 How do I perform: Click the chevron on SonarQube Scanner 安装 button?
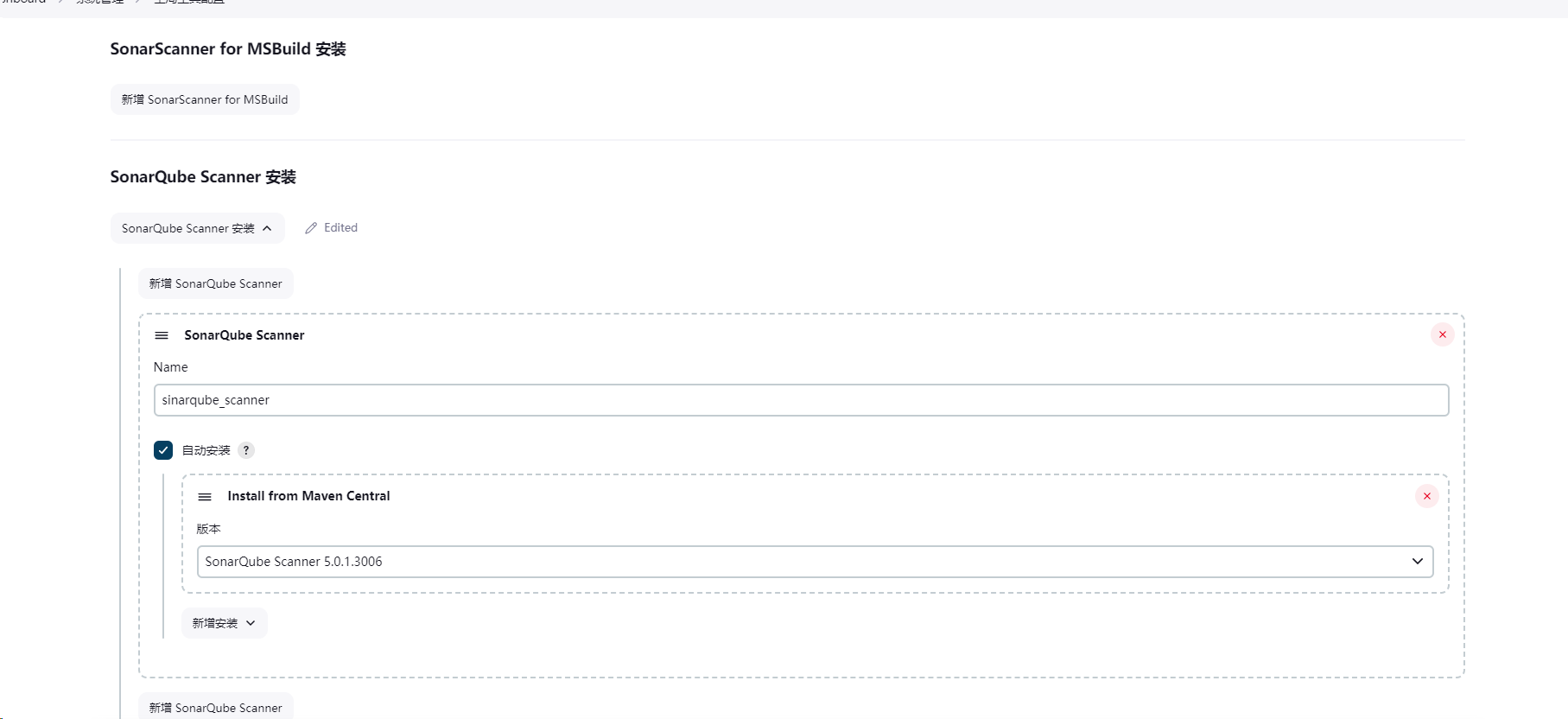[267, 228]
